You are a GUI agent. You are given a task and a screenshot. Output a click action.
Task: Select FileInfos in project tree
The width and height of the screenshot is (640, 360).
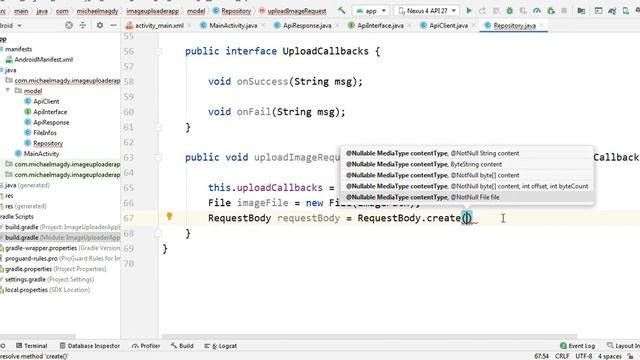(x=45, y=133)
